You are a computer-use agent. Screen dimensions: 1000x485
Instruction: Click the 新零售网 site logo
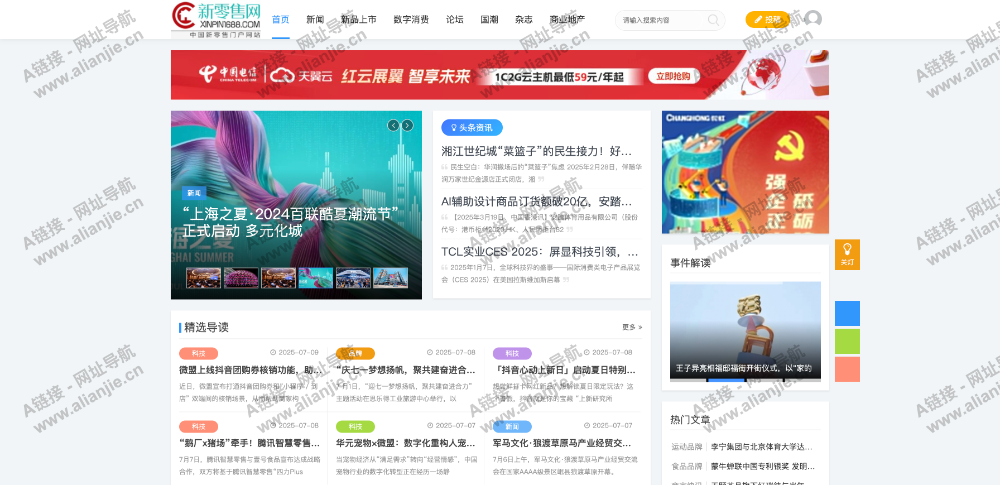(216, 20)
